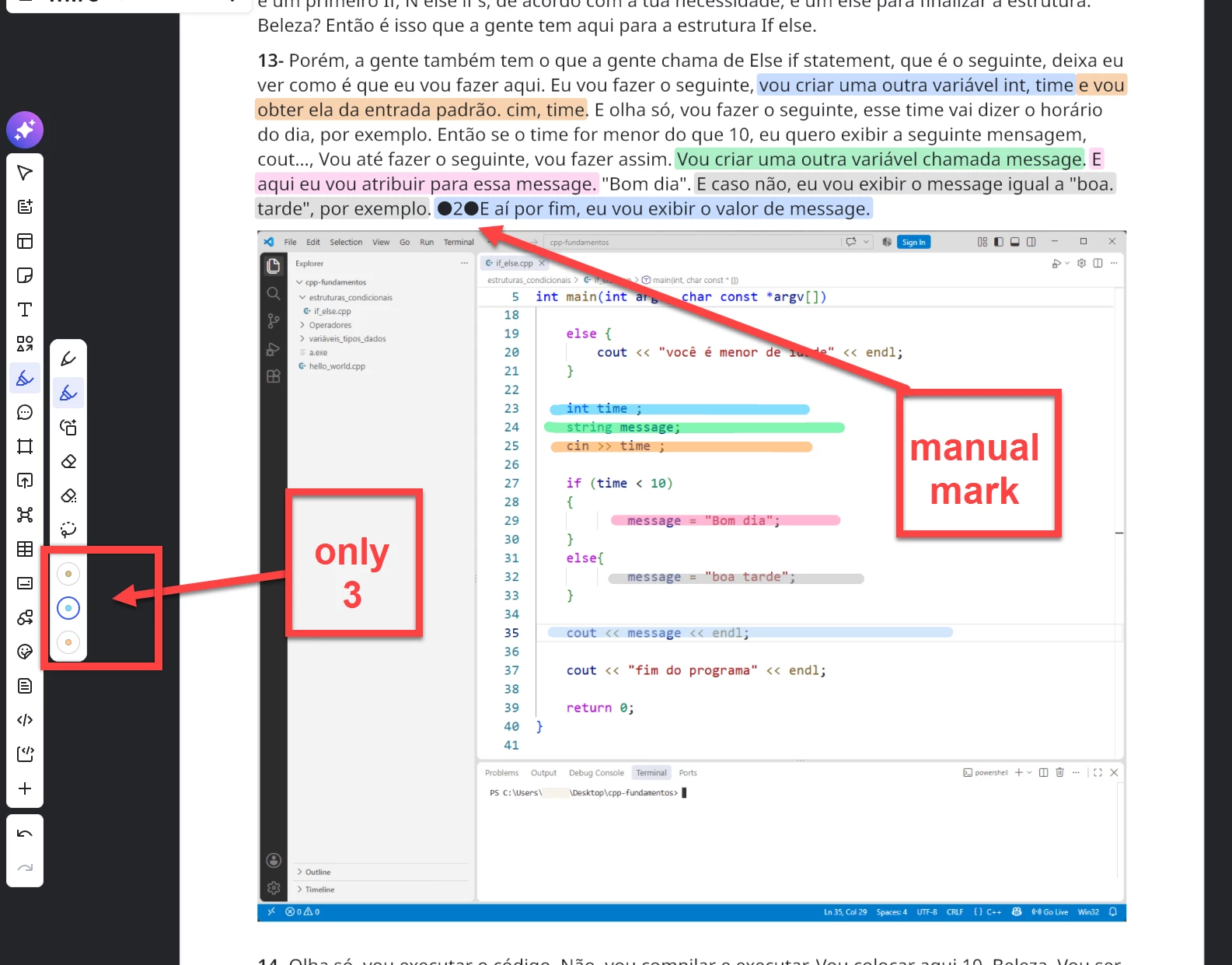The image size is (1232, 965).
Task: Select the highlighter in the pen submenu
Action: pos(68,393)
